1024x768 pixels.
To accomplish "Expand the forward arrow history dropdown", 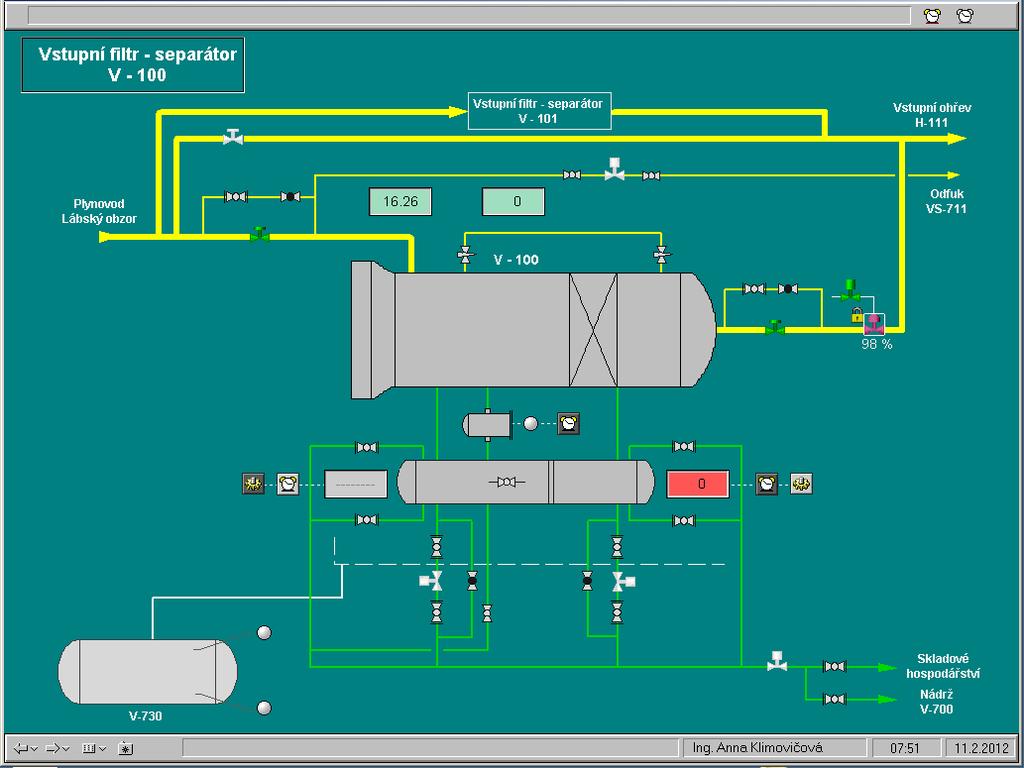I will click(x=65, y=749).
